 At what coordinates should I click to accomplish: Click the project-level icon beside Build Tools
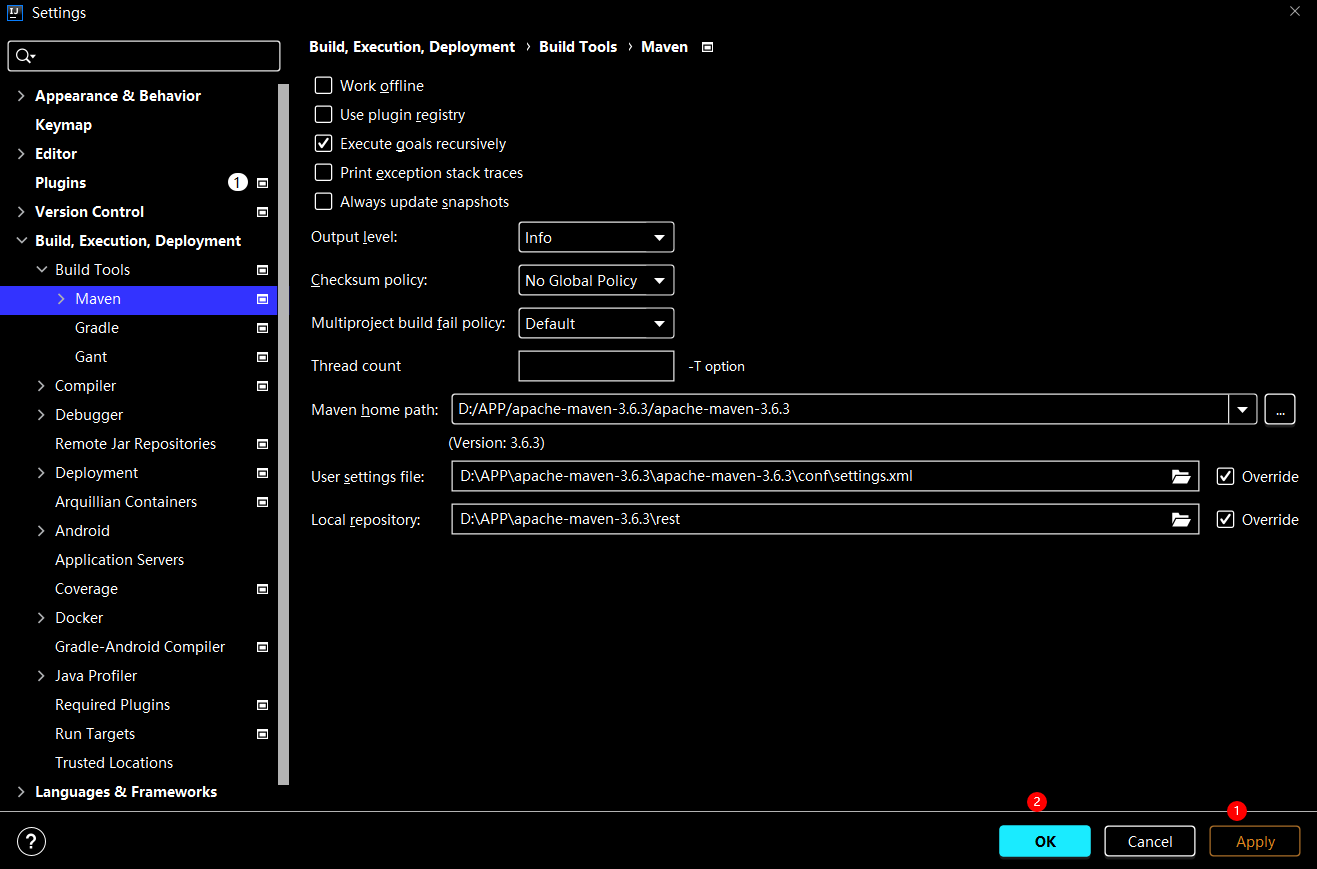pos(263,270)
